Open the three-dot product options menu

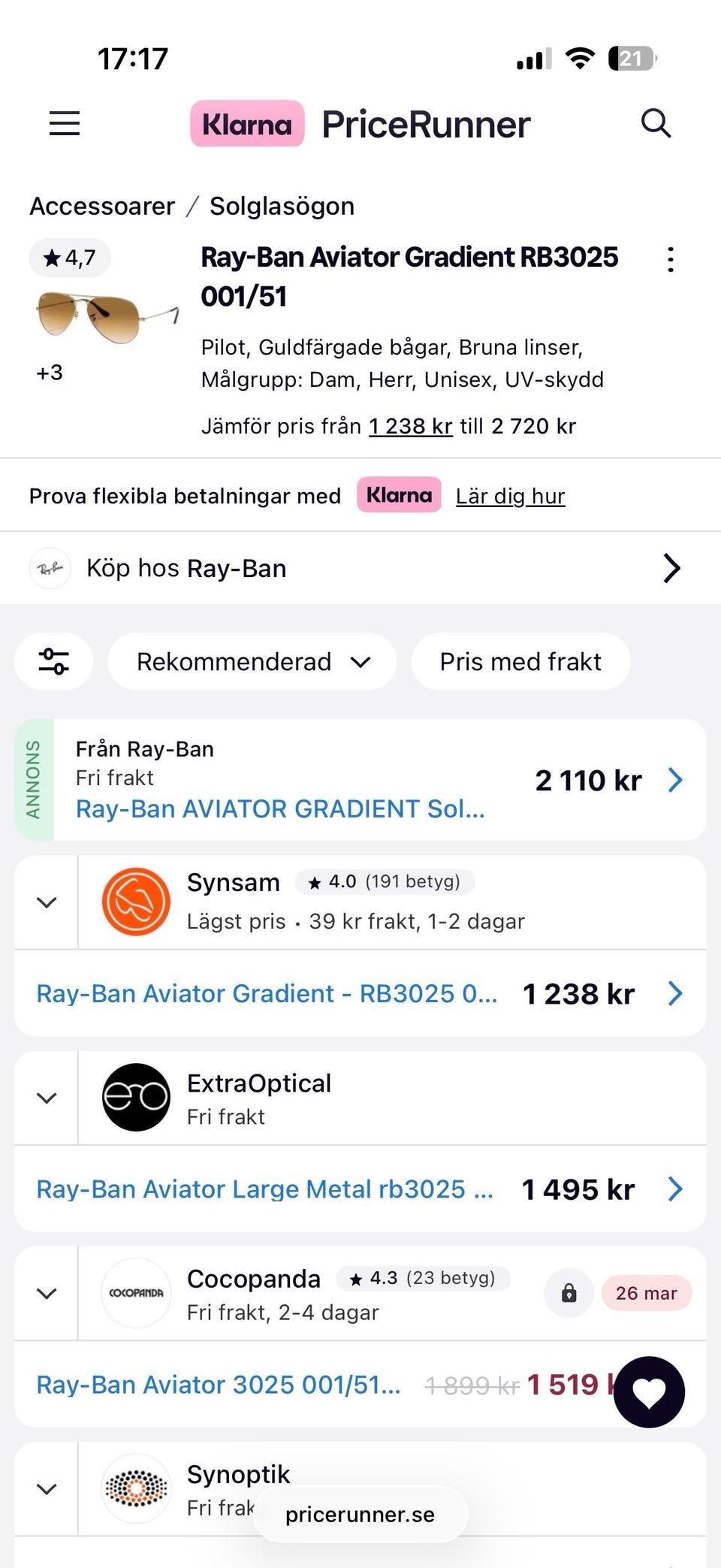coord(670,260)
